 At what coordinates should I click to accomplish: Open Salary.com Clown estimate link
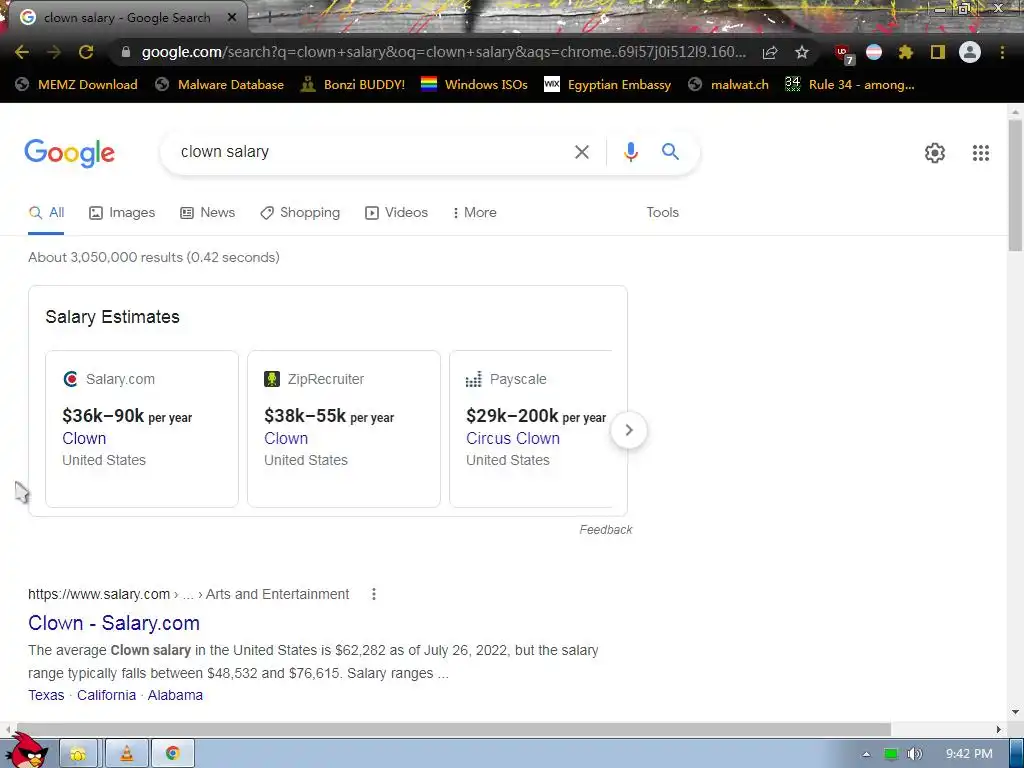(84, 438)
